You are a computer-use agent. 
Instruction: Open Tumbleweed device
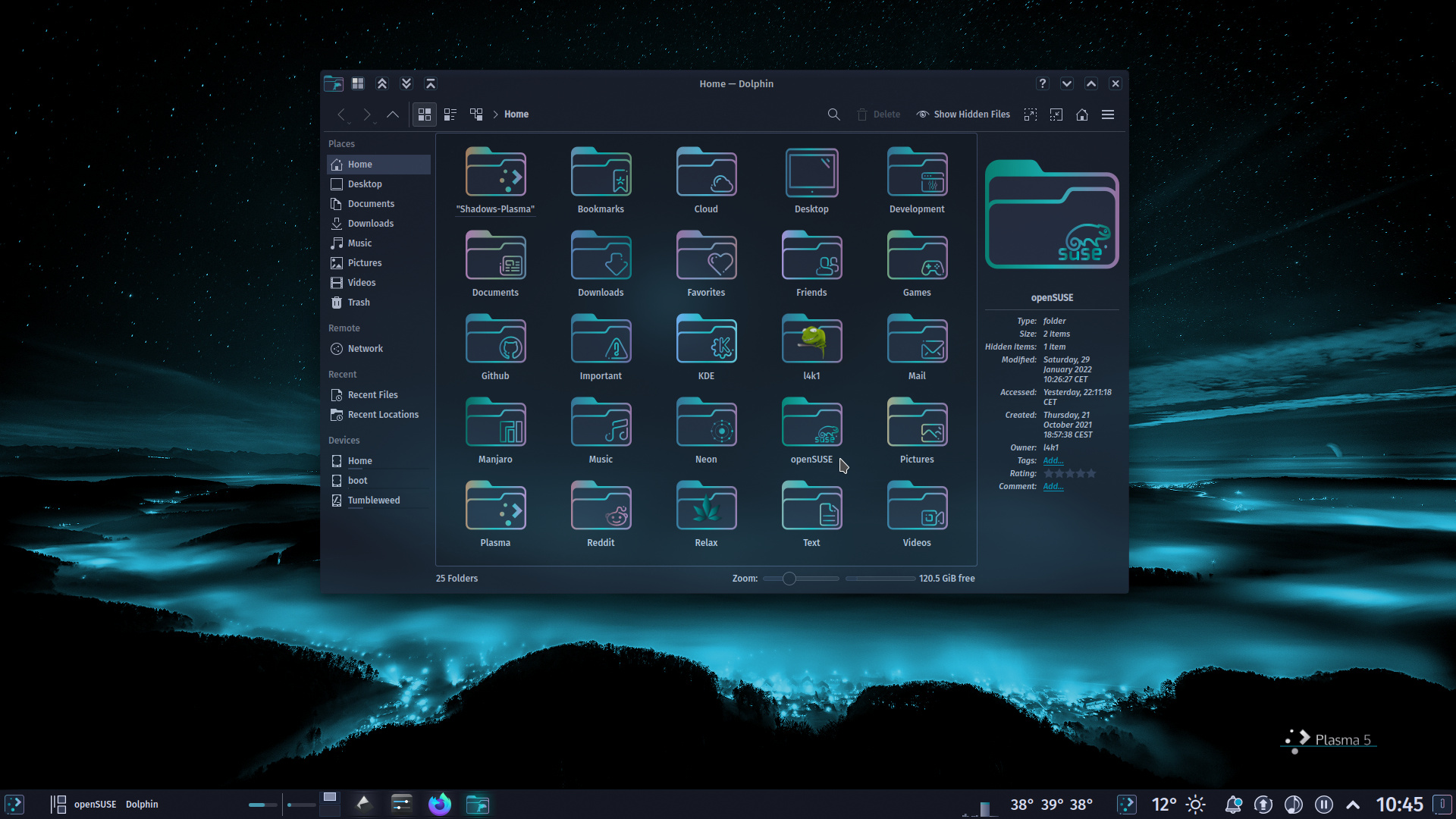pos(378,500)
